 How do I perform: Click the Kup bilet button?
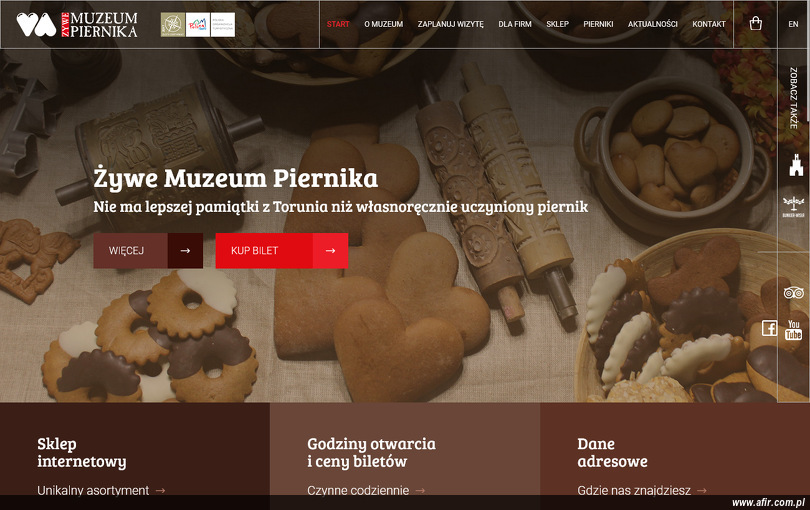pyautogui.click(x=282, y=251)
